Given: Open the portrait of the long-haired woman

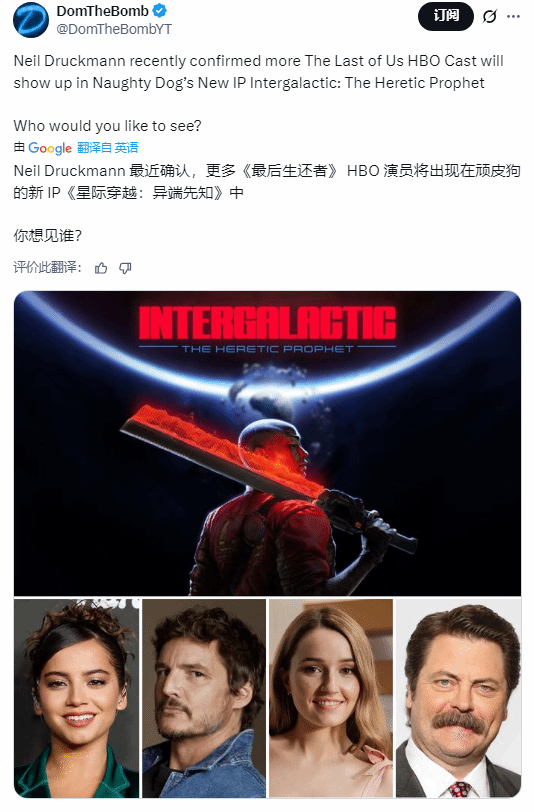Looking at the screenshot, I should click(x=331, y=698).
